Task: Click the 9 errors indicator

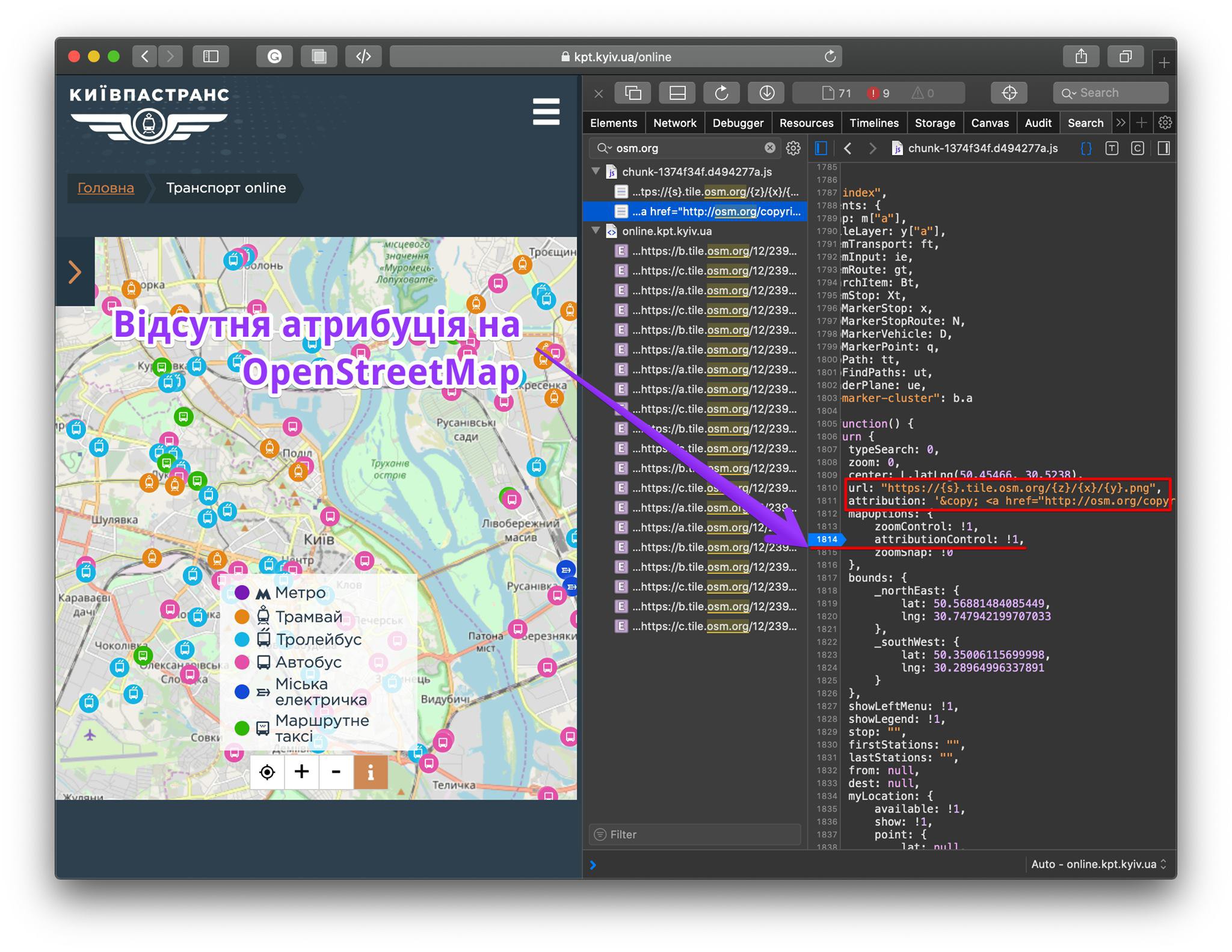Action: [878, 93]
